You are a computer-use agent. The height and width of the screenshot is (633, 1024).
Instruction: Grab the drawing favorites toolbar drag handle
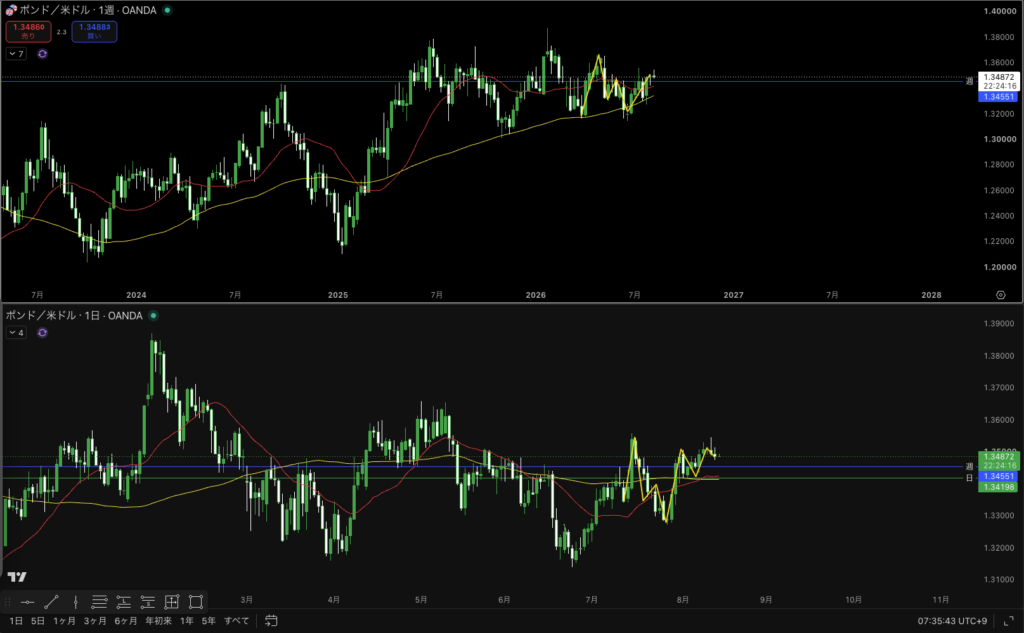tap(8, 602)
